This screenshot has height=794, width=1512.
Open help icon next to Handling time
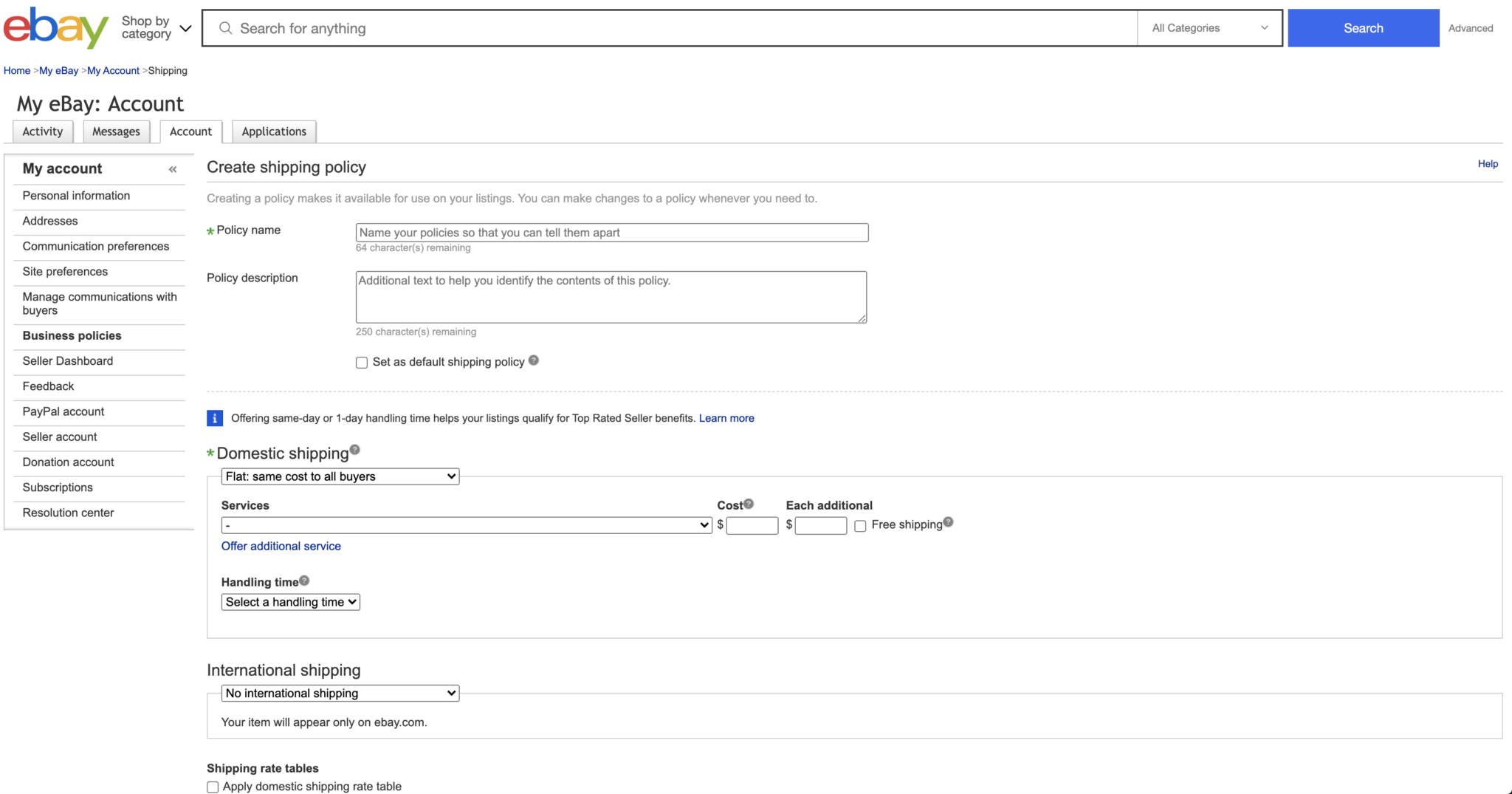click(304, 581)
